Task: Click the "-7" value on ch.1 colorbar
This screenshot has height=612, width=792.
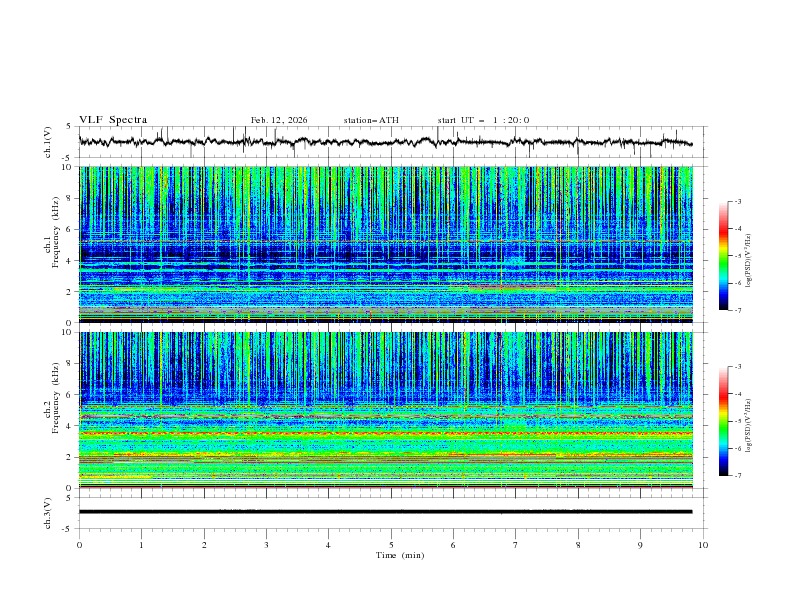Action: coord(738,310)
